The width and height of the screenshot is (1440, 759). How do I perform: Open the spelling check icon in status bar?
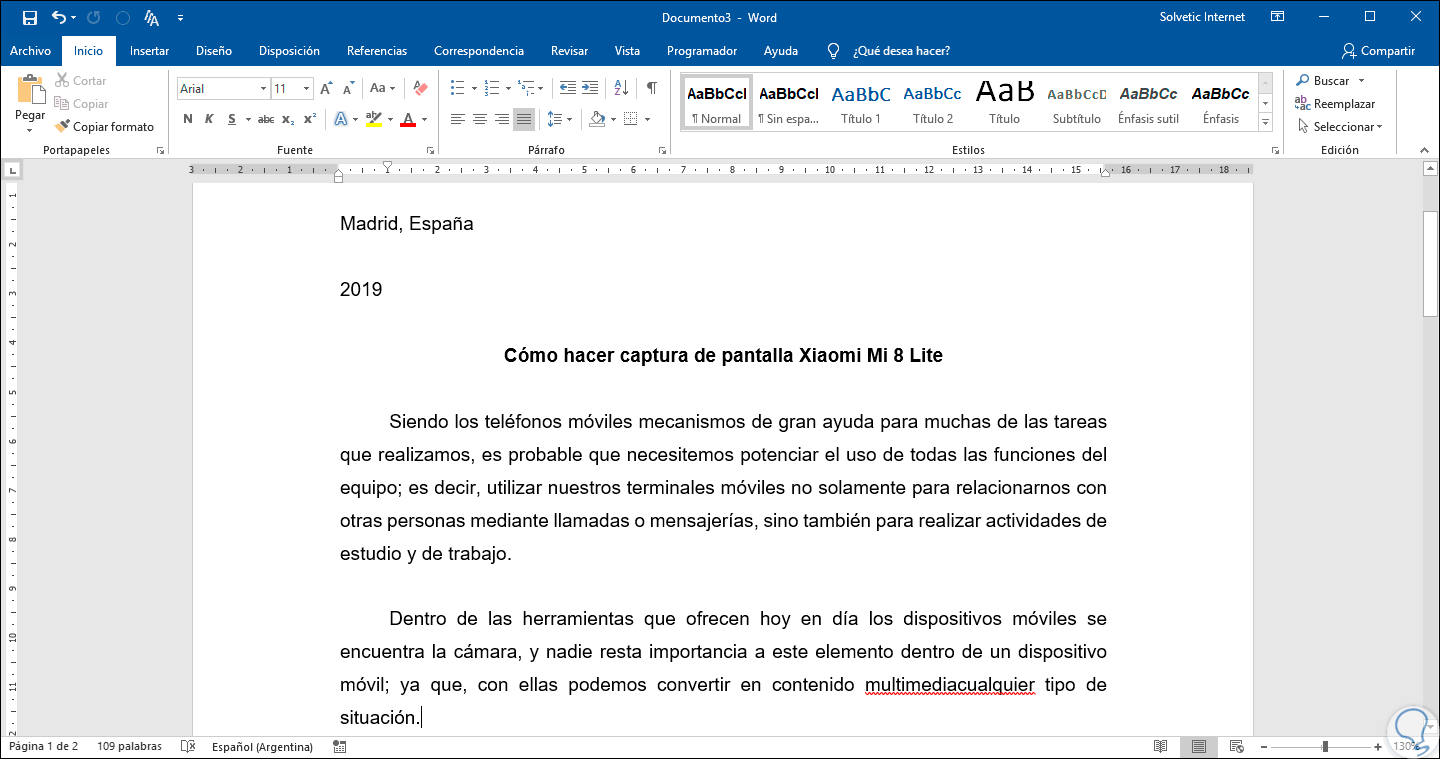187,746
